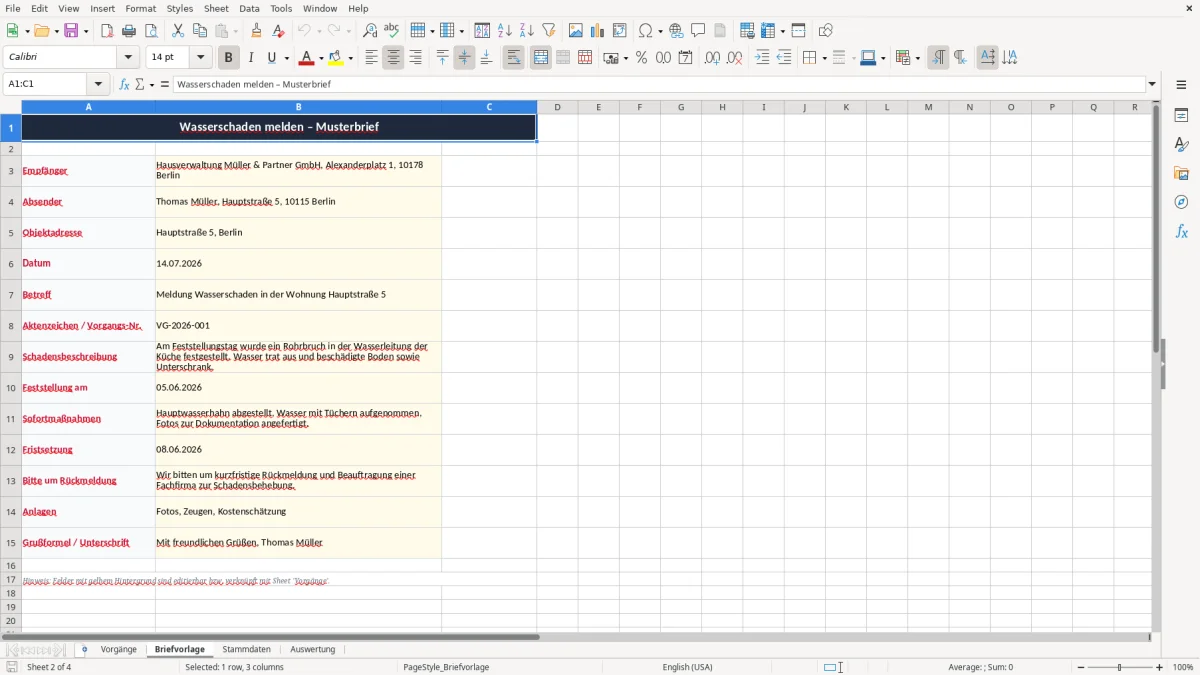This screenshot has height=675, width=1200.
Task: Click Define Print Area icon
Action: (x=747, y=31)
